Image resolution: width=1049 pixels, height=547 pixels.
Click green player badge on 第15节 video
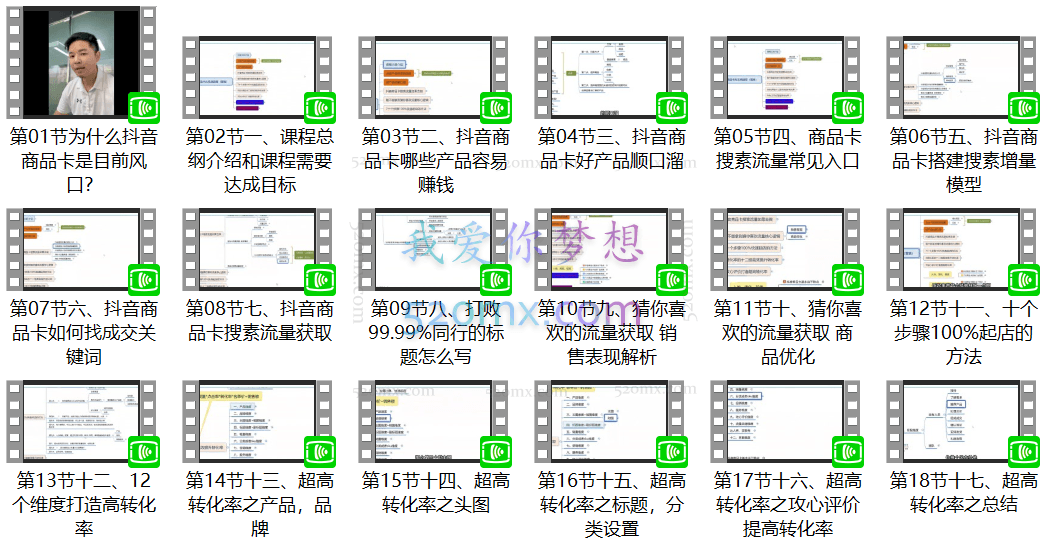(x=496, y=451)
